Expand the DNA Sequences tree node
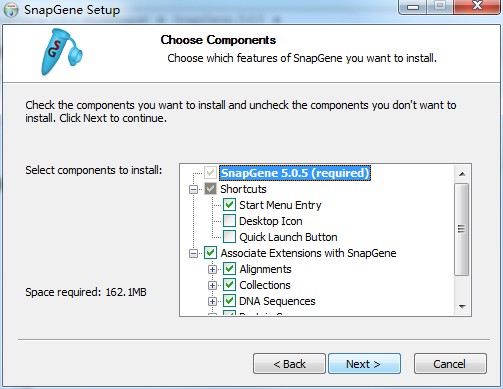This screenshot has height=389, width=503. pos(212,301)
